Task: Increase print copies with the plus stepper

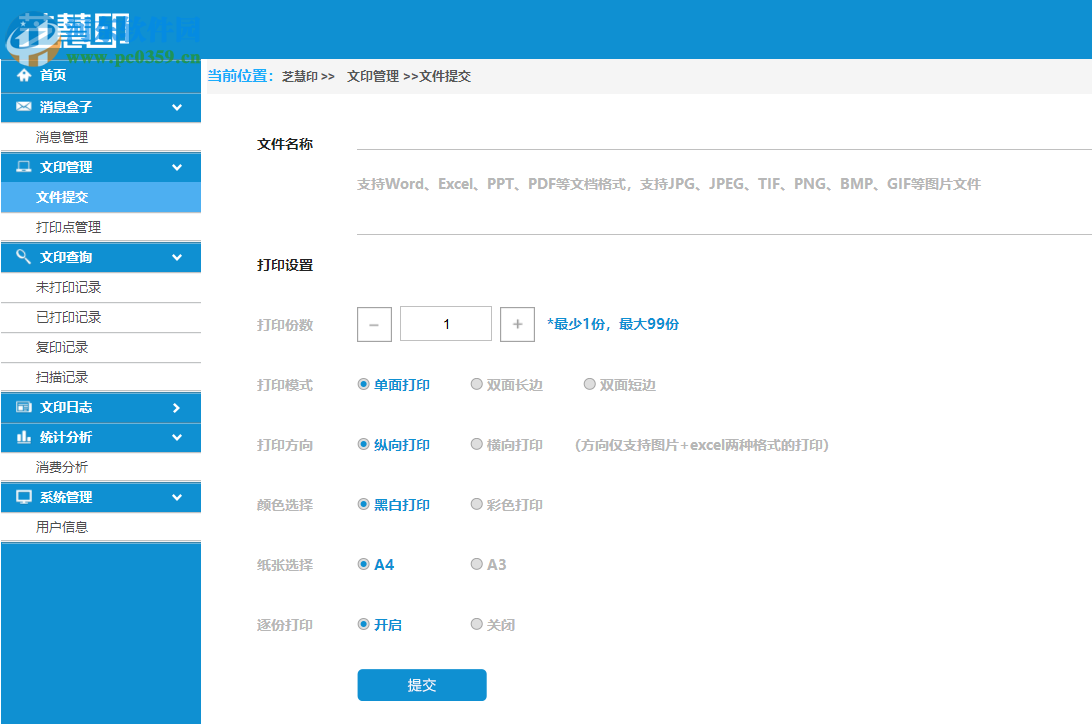Action: (x=517, y=324)
